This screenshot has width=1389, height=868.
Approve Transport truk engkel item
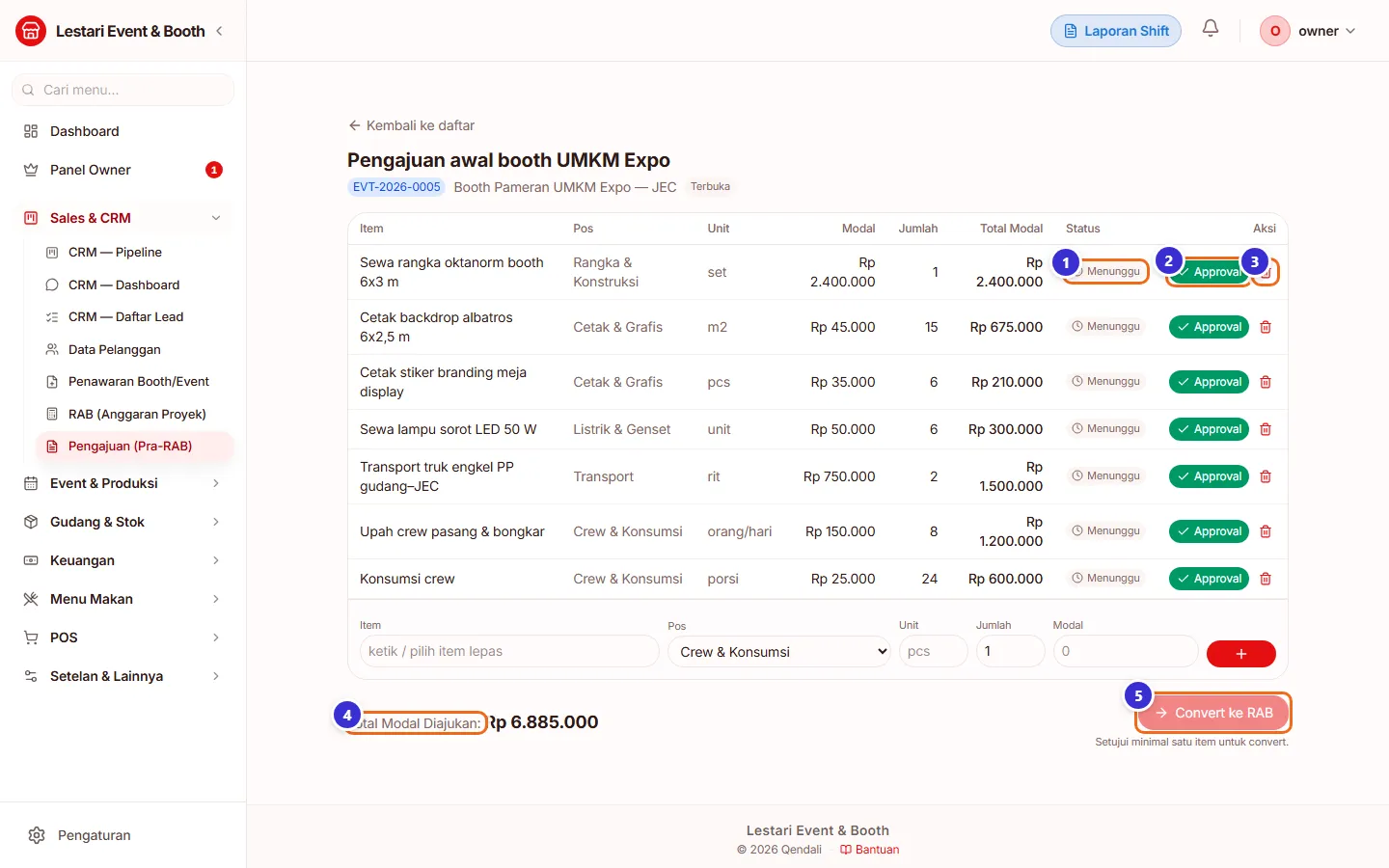point(1209,476)
